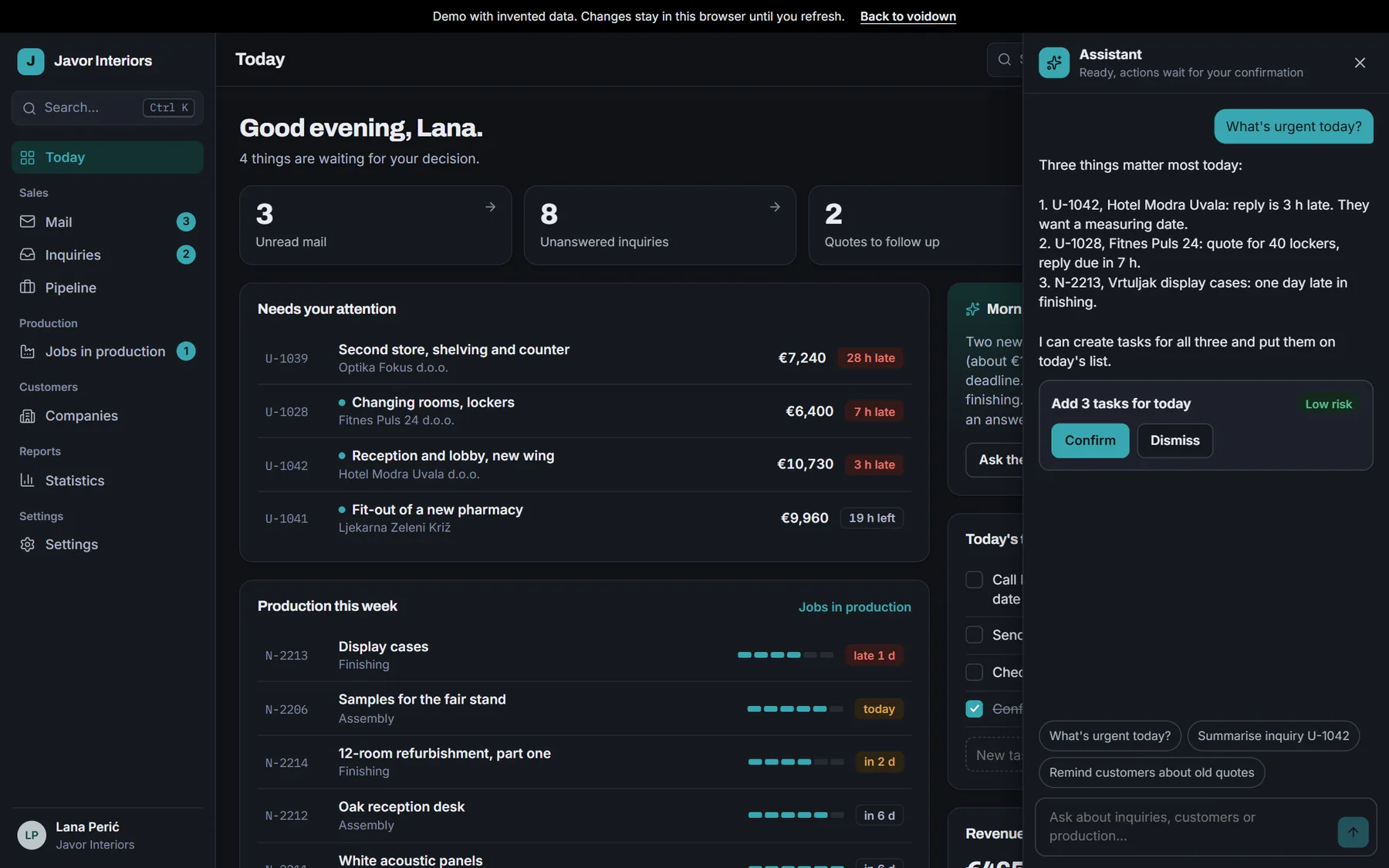This screenshot has width=1389, height=868.
Task: Click the Oak reception desk progress bar
Action: point(796,816)
